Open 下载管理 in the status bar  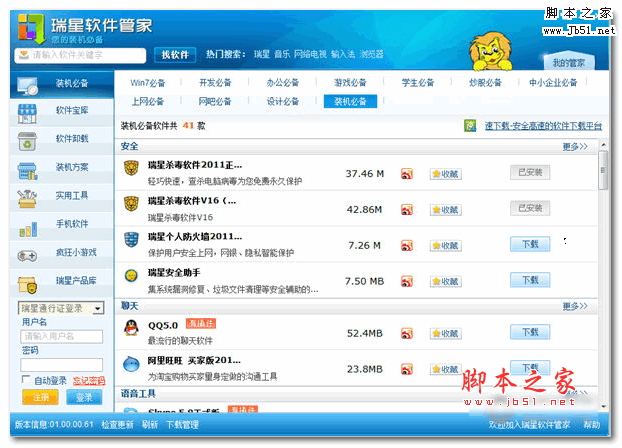(182, 425)
